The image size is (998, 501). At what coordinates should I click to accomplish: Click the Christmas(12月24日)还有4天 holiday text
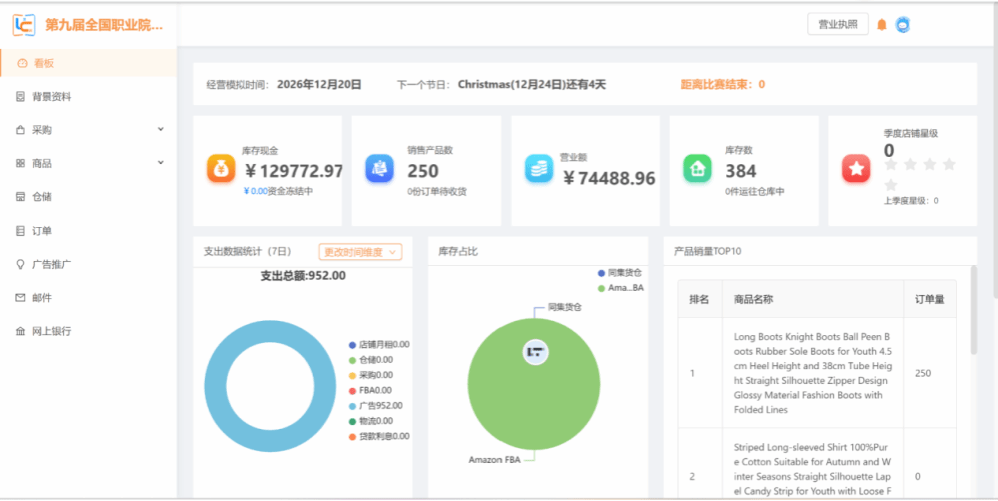point(531,84)
